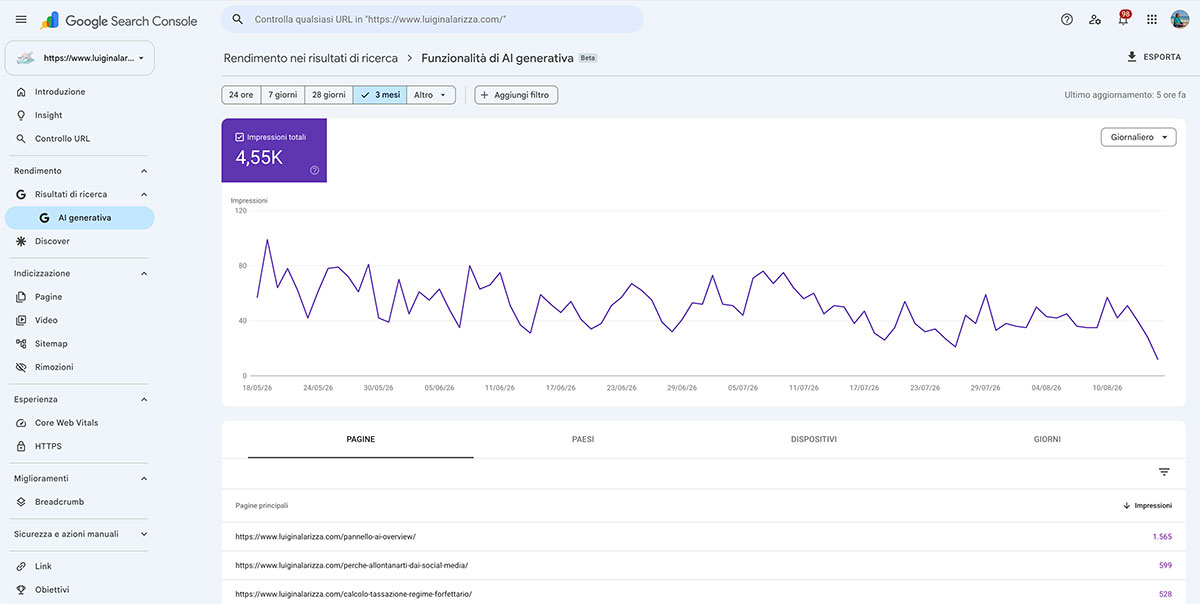
Task: Click the Impressioni totali info icon
Action: pos(314,171)
